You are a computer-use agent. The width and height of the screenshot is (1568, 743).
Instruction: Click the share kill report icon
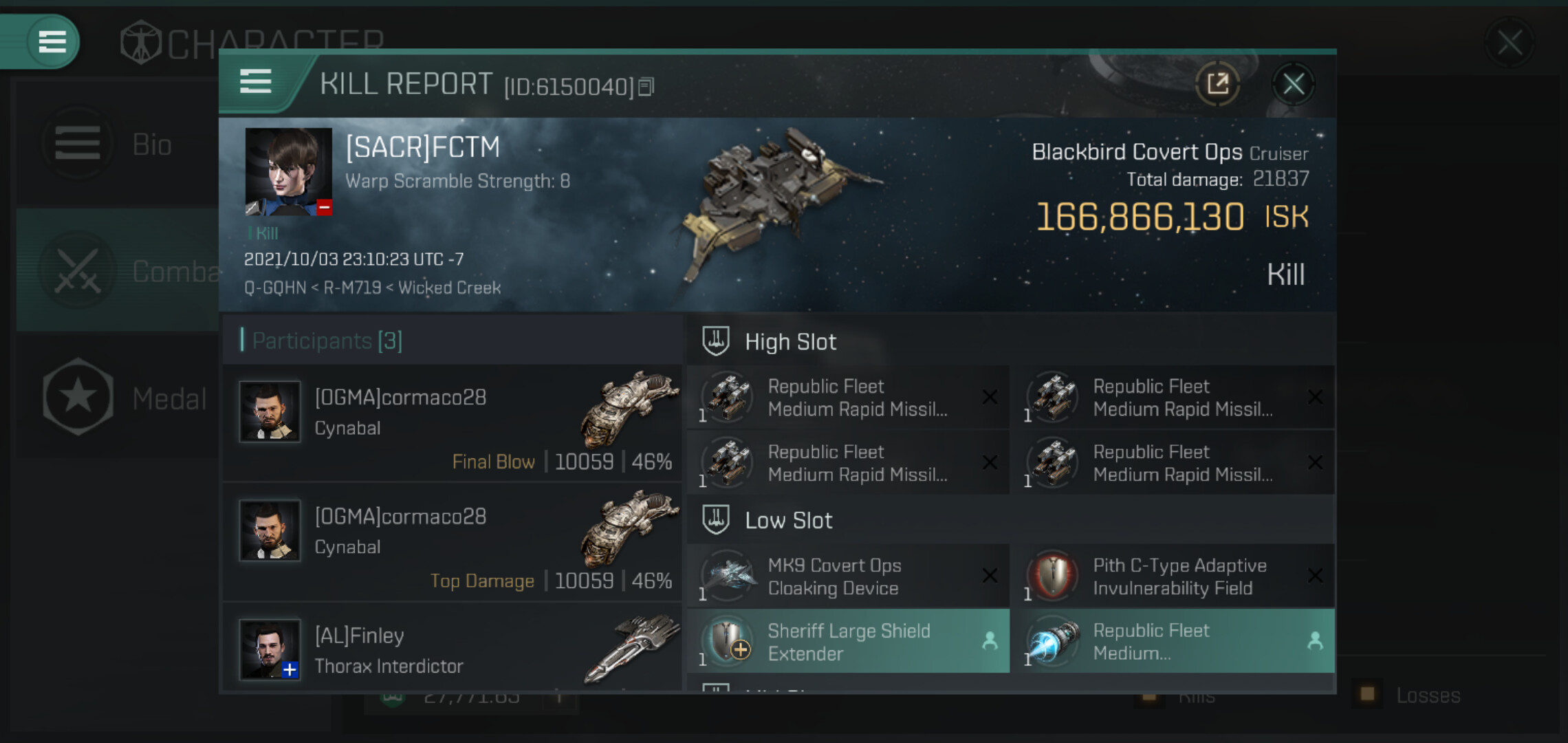[x=1217, y=85]
